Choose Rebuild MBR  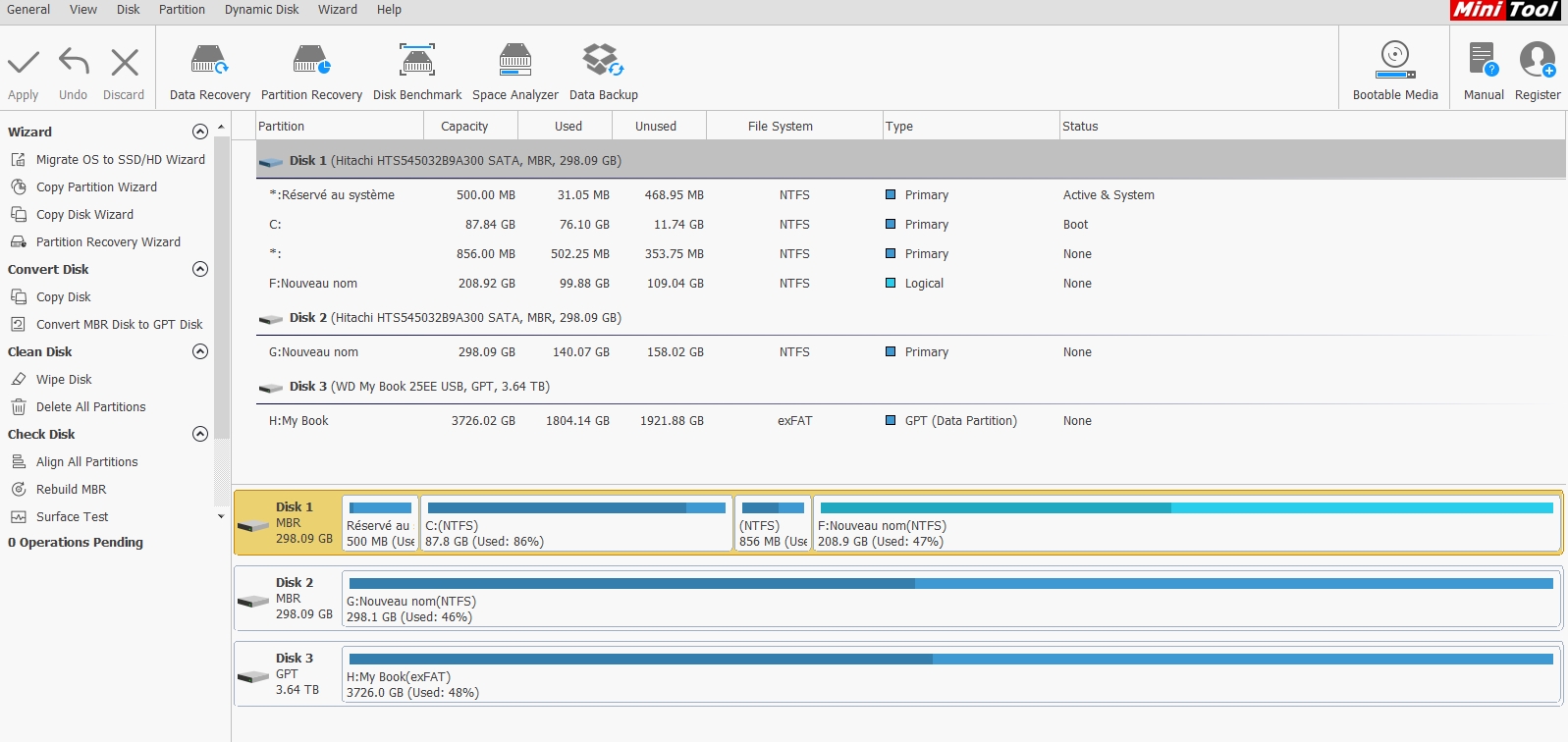click(x=71, y=489)
